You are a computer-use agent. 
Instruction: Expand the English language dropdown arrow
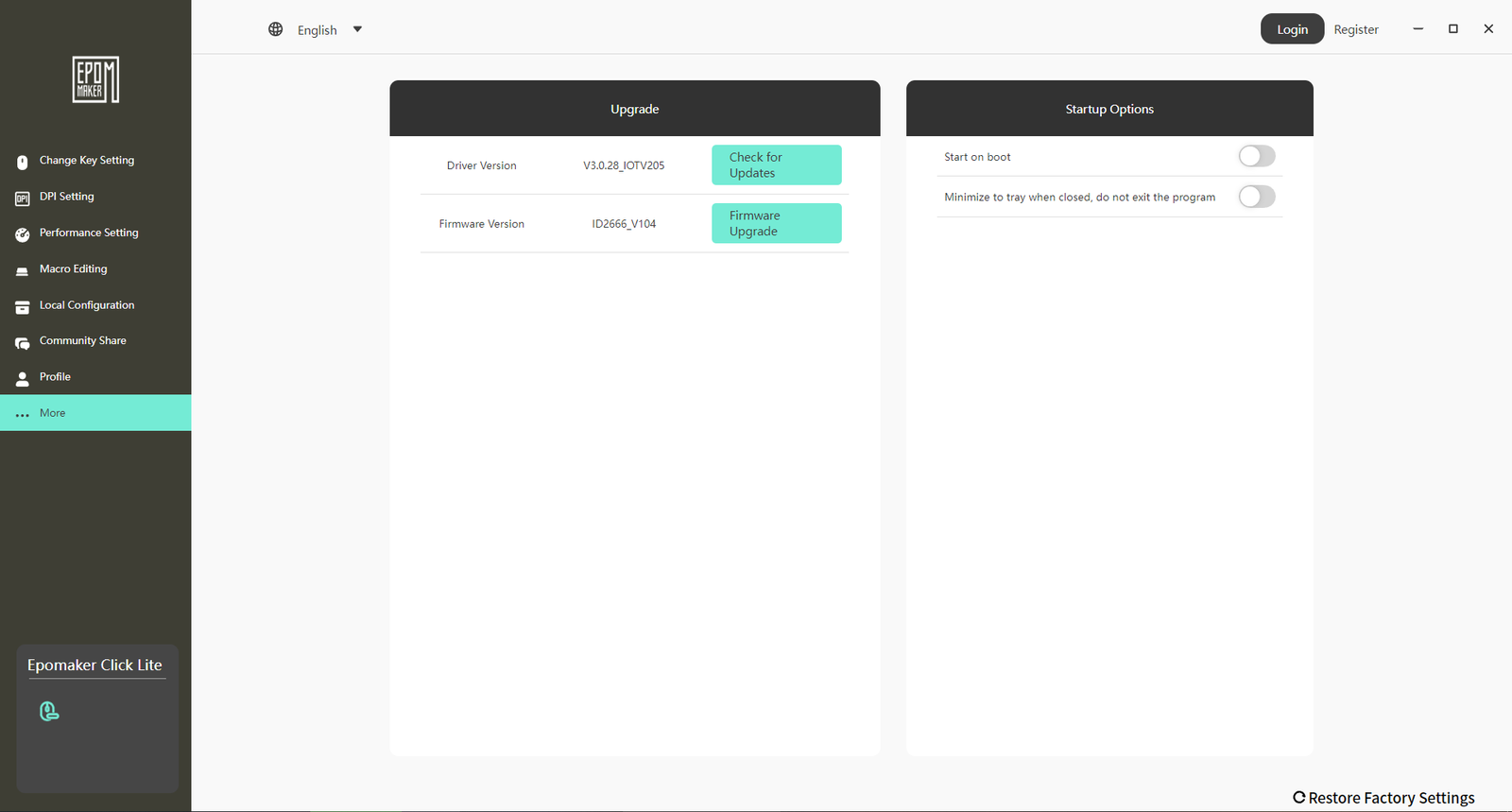(x=357, y=29)
